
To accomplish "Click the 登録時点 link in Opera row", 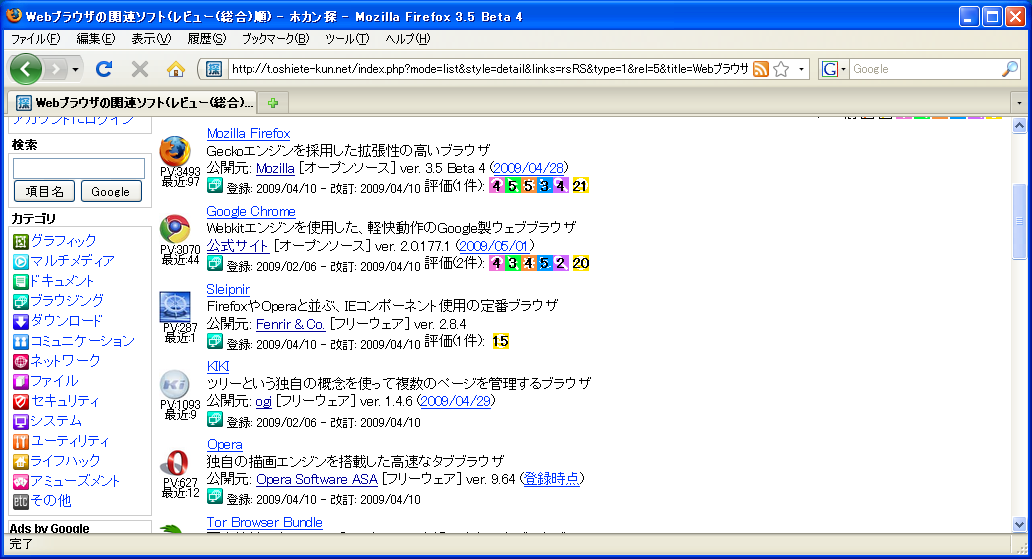I will 552,479.
